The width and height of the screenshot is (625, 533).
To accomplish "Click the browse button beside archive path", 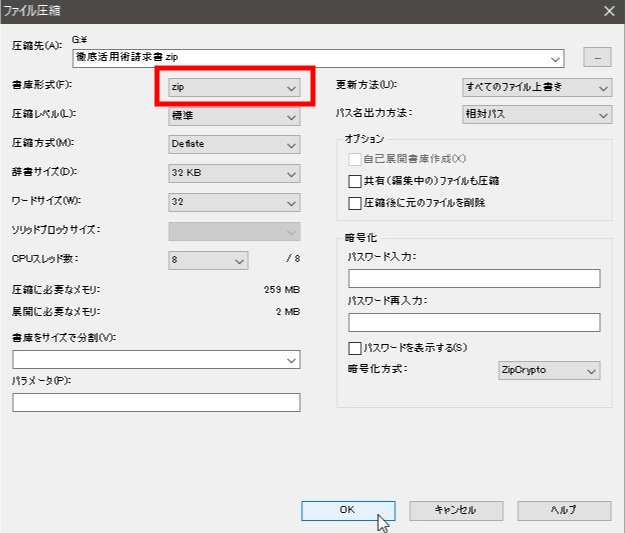I will [597, 57].
